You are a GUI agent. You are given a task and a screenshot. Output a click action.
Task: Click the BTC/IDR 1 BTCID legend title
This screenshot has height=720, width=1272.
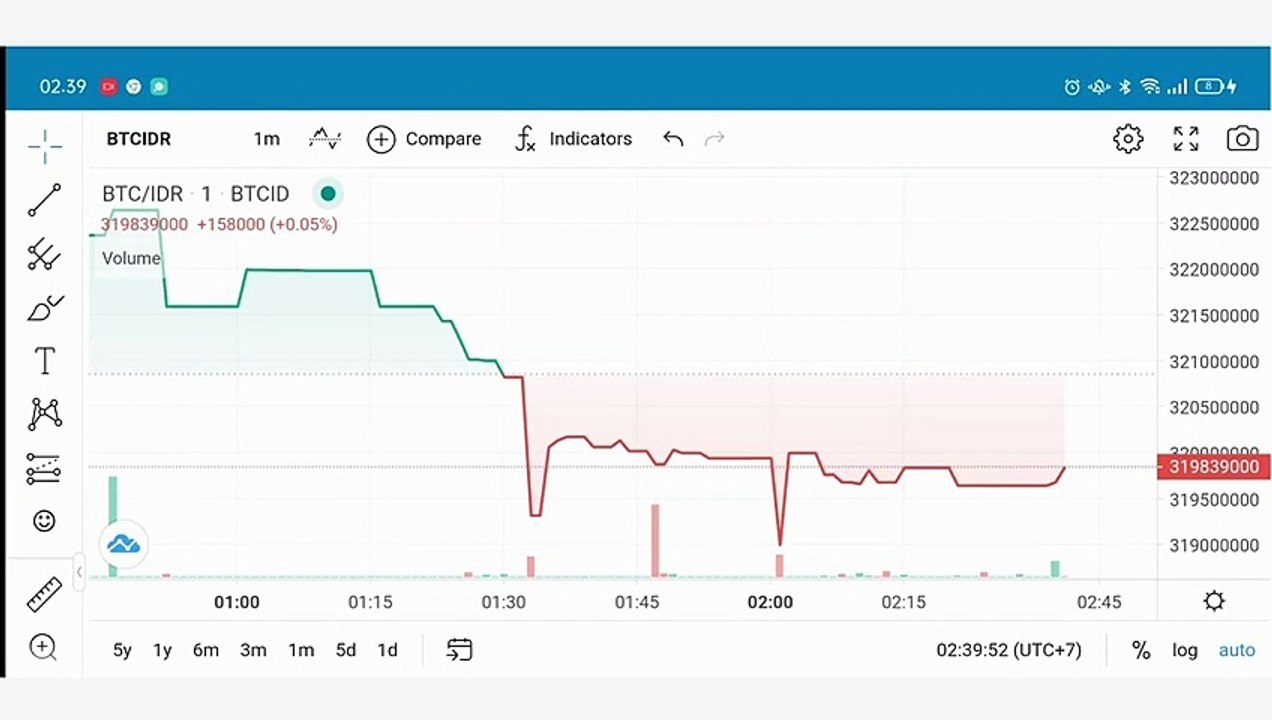pyautogui.click(x=196, y=194)
